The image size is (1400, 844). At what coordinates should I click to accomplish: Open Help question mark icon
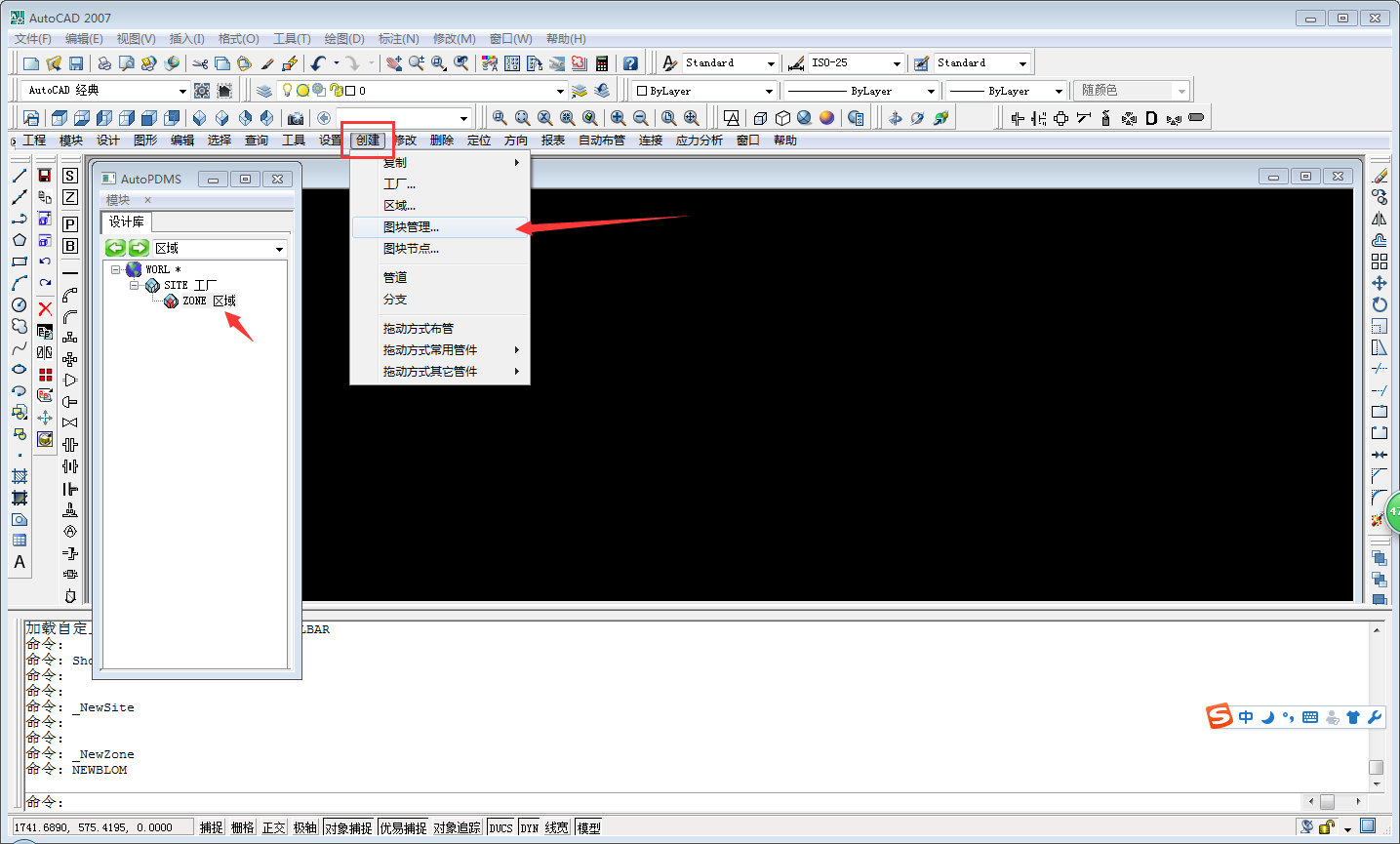(630, 63)
